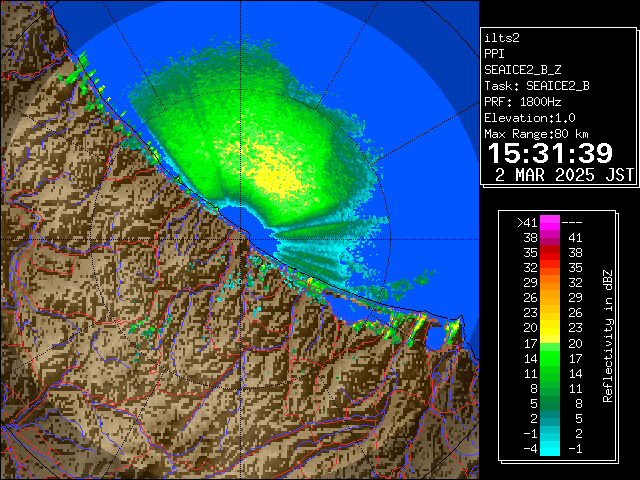Click the Max Range:80 km text
The image size is (640, 480).
point(536,134)
